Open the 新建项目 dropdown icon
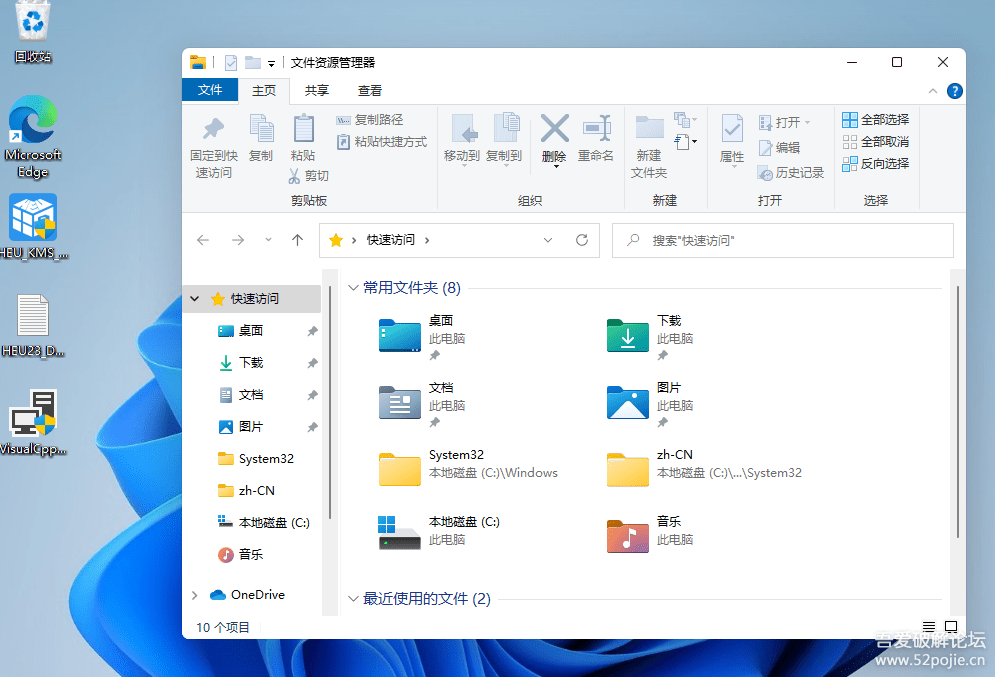The height and width of the screenshot is (677, 995). tap(685, 119)
